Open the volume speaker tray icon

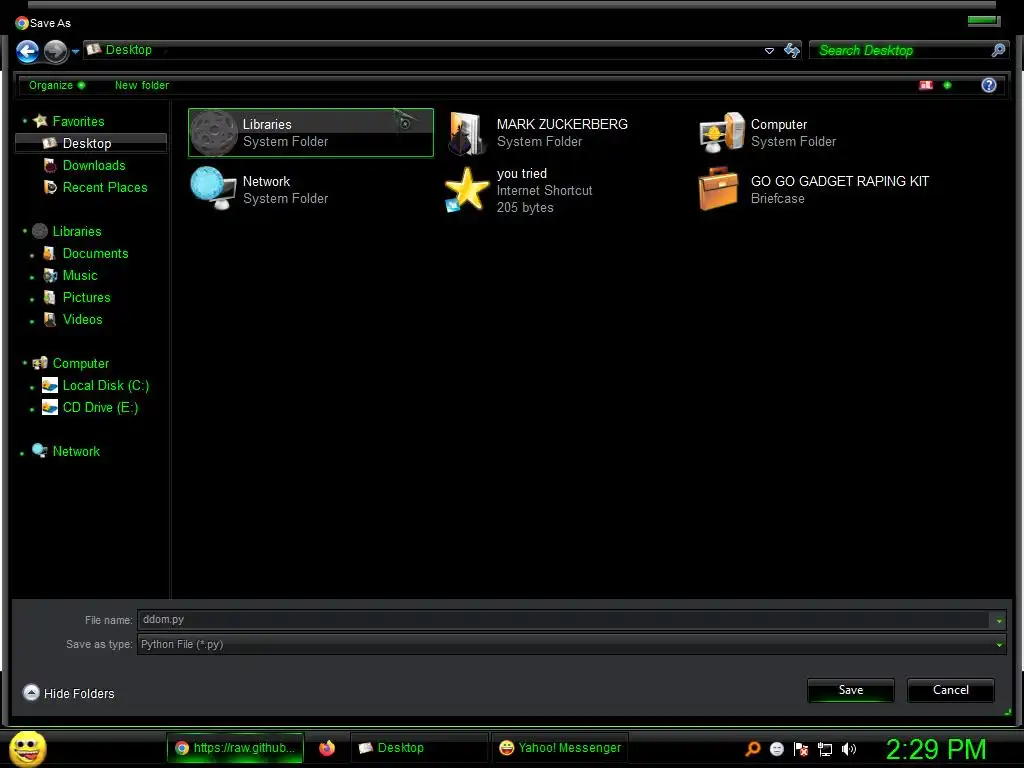pos(848,749)
